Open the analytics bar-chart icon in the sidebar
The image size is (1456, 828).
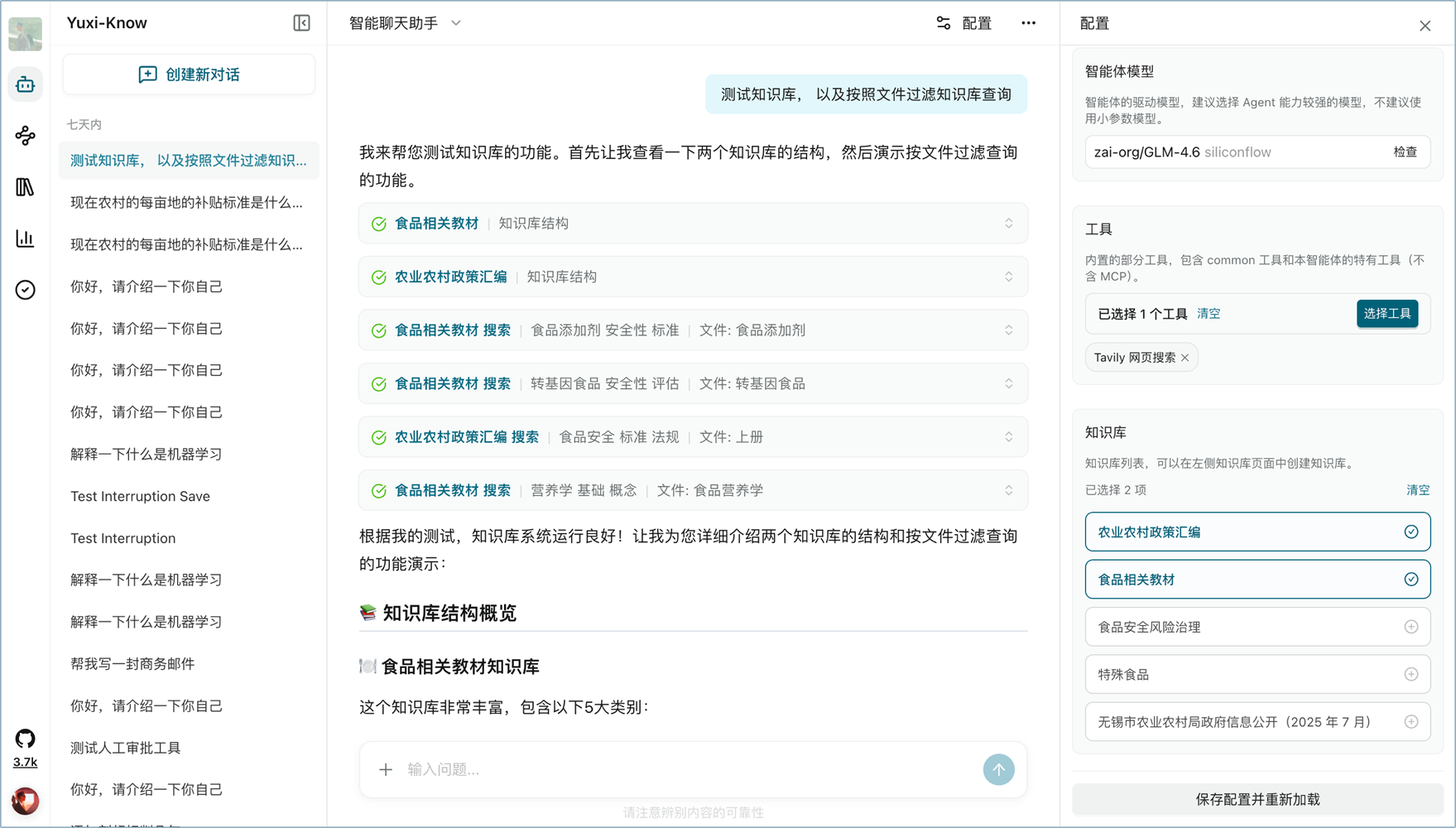click(25, 238)
